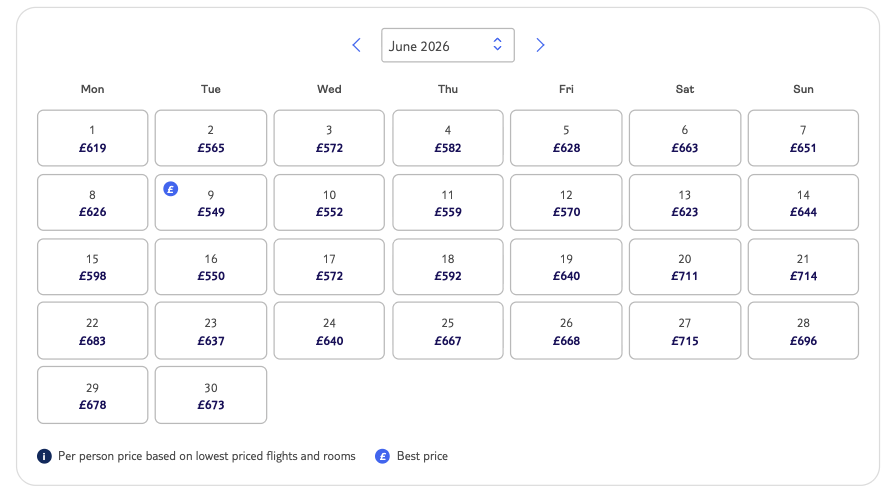The image size is (892, 496).
Task: Open the June 2026 month dropdown
Action: [x=447, y=45]
